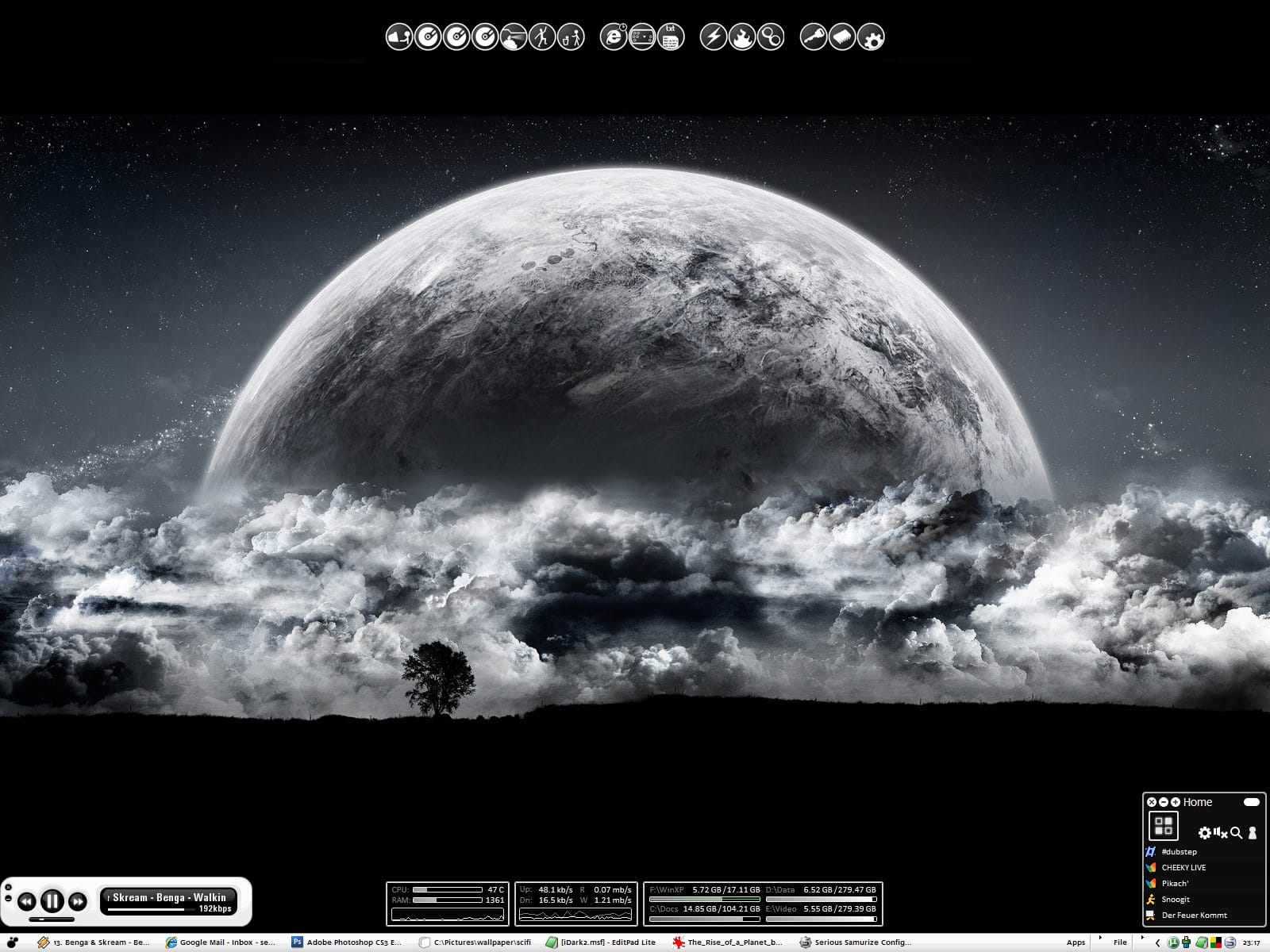Open the gear settings dock icon

pyautogui.click(x=871, y=36)
